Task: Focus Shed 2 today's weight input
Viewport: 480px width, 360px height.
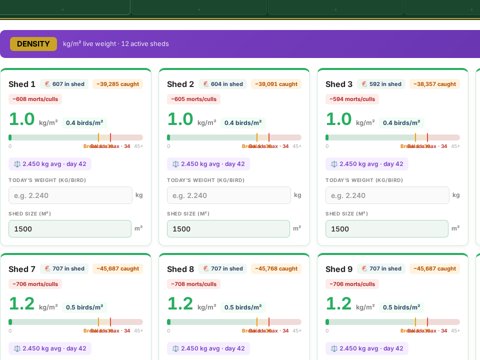Action: 229,195
